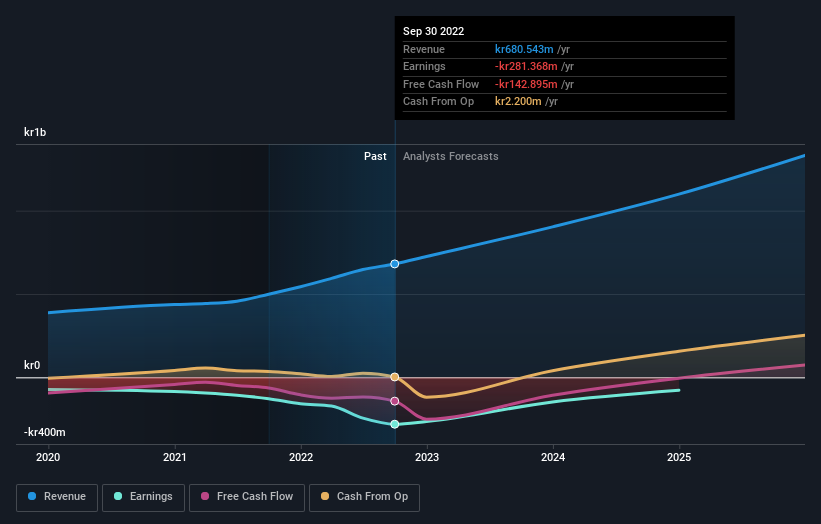Viewport: 821px width, 524px height.
Task: Click the orange Cash From Op legend dot
Action: 325,496
